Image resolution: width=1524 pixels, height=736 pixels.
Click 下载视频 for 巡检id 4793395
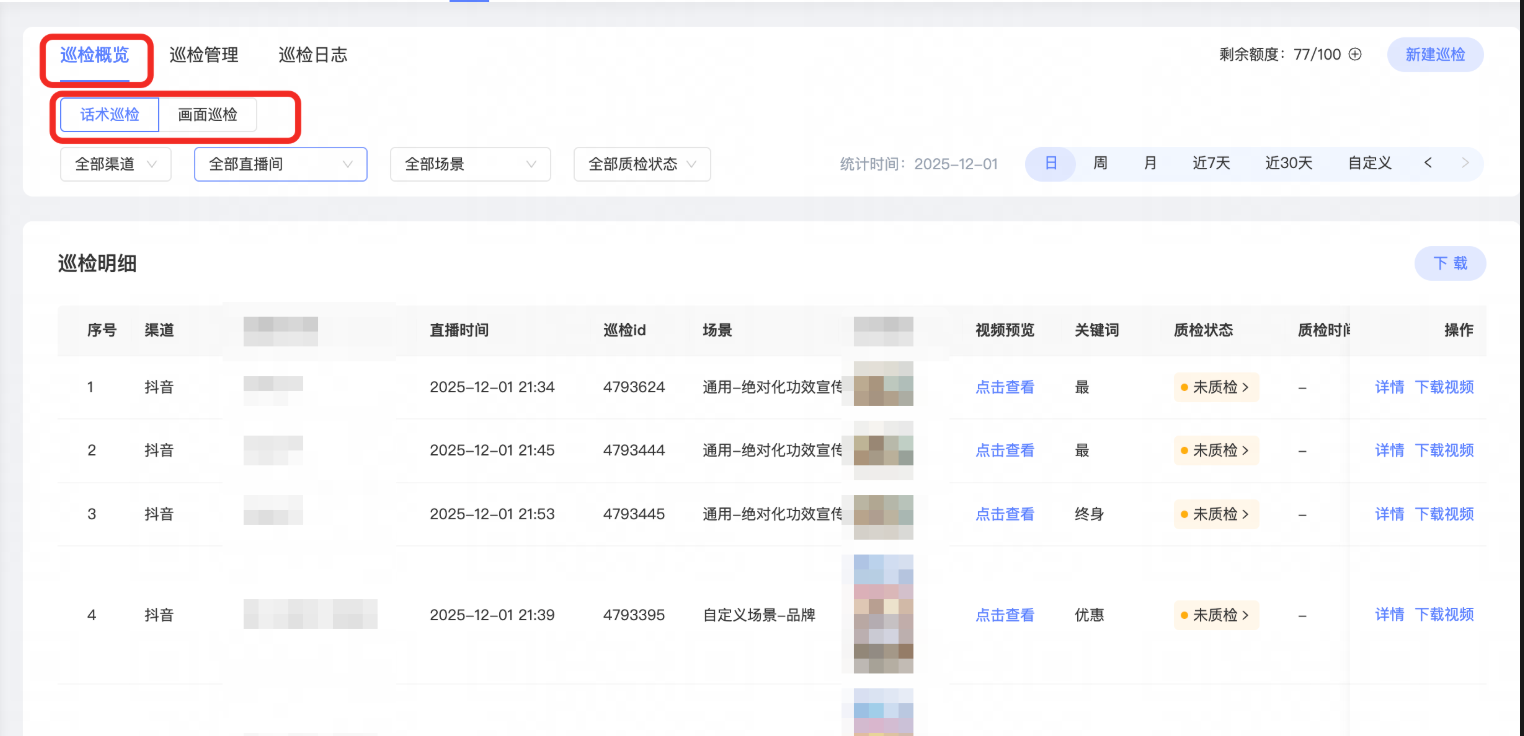point(1444,615)
